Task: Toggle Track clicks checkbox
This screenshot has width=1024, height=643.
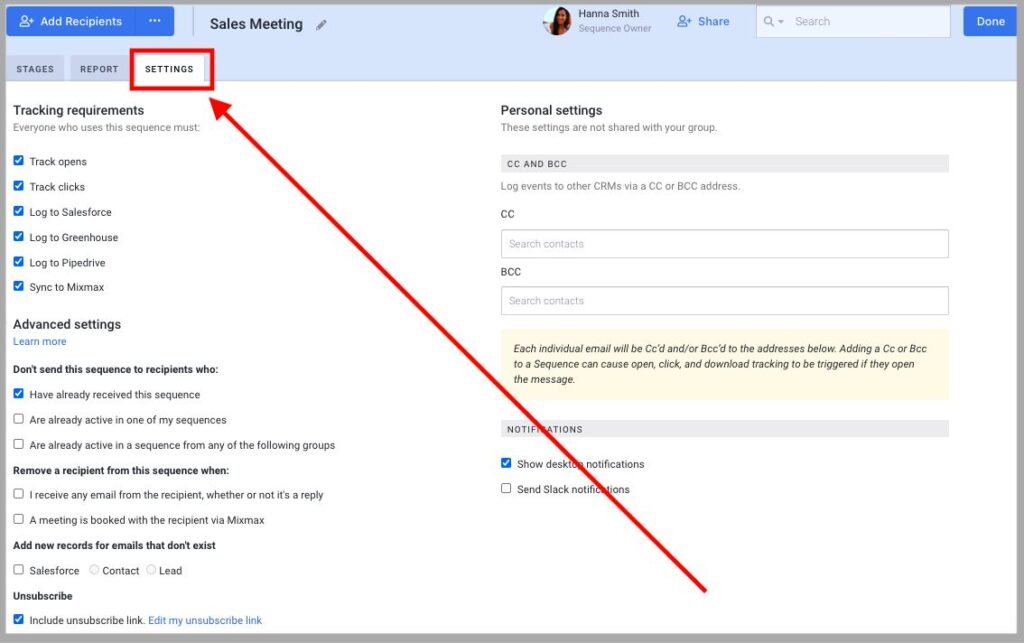Action: tap(18, 186)
